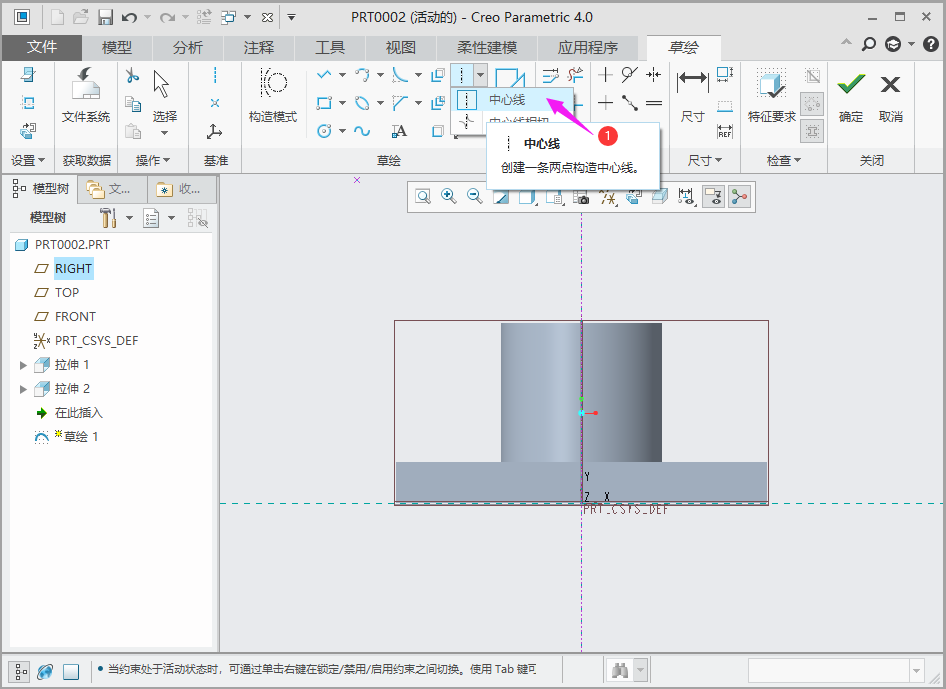Screen dimensions: 946x689
Task: Click the scissors cut icon
Action: click(x=132, y=76)
